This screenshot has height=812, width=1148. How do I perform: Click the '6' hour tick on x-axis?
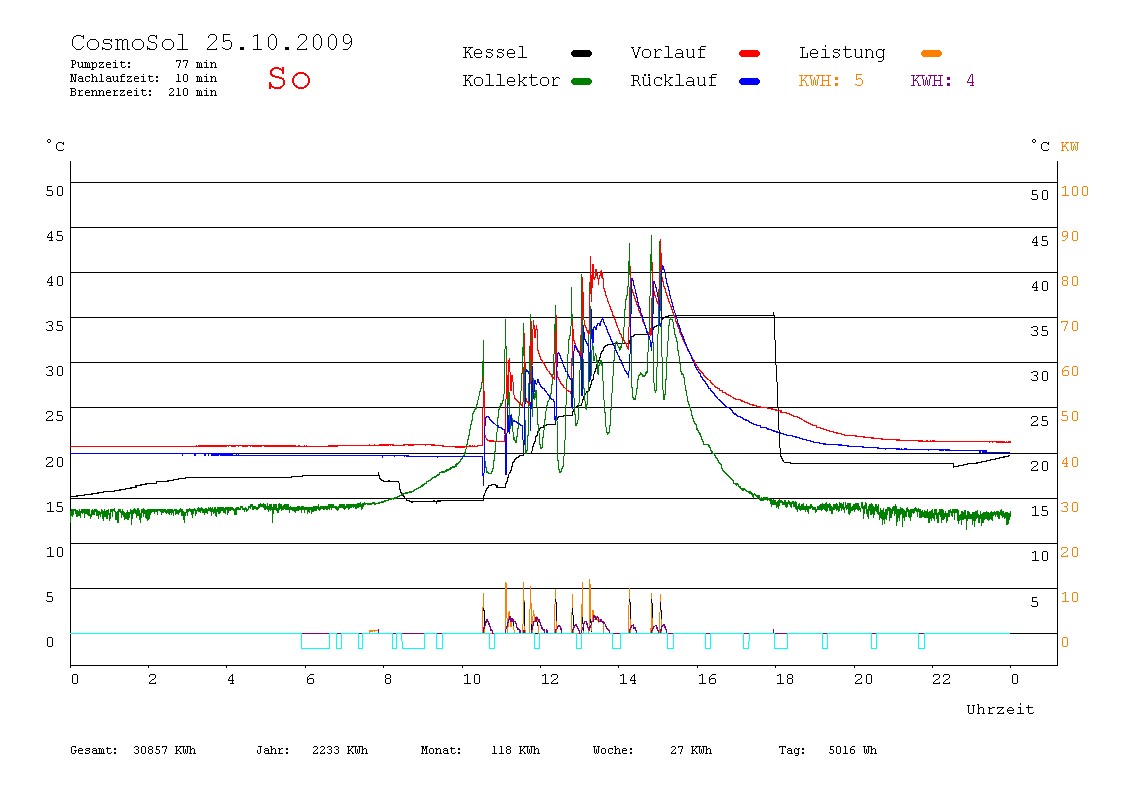(x=310, y=679)
